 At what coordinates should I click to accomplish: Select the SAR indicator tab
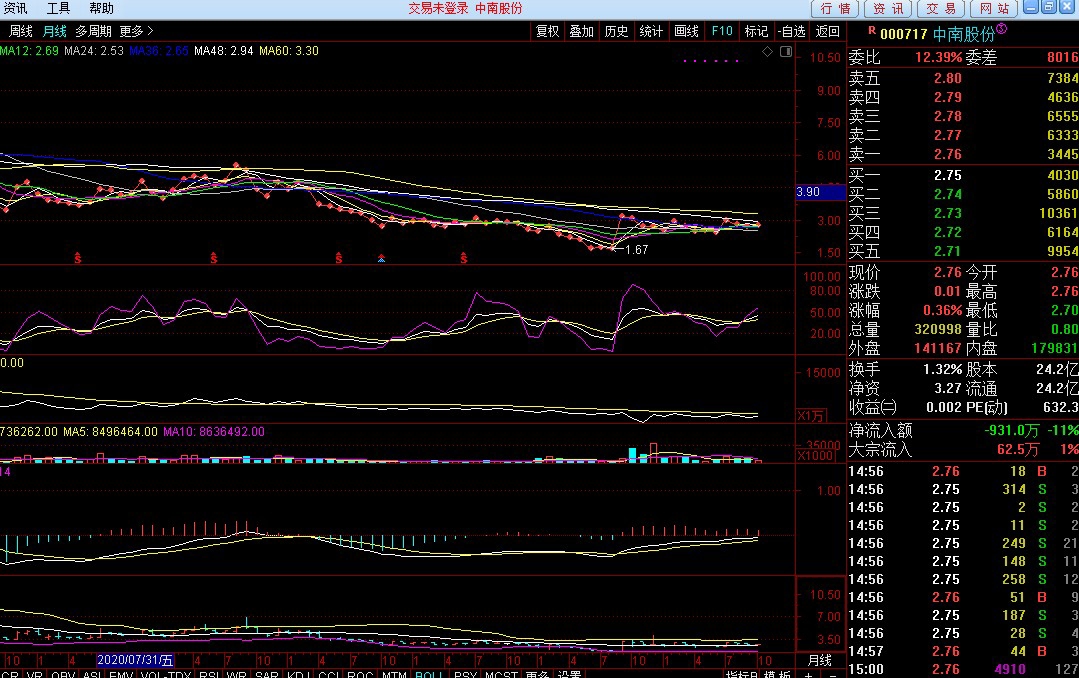point(266,674)
